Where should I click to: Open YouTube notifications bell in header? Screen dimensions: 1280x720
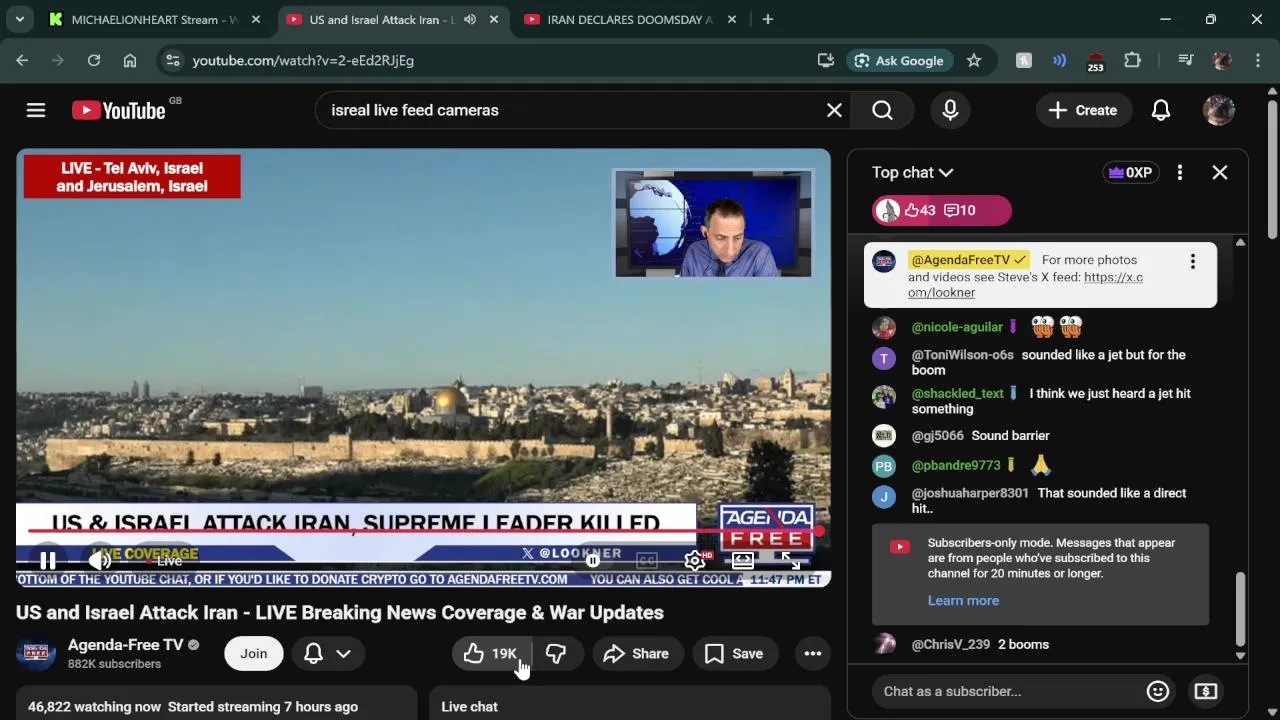pos(1161,110)
